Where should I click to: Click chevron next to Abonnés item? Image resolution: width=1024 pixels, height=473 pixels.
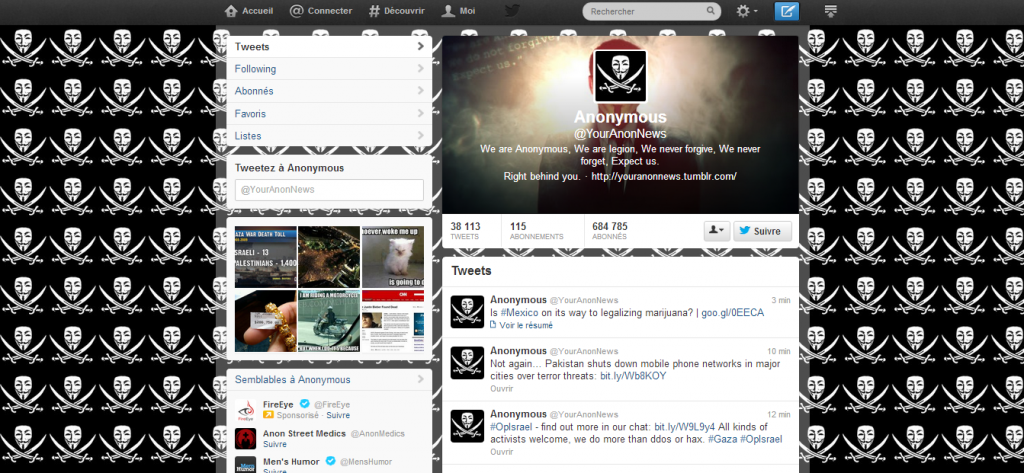click(x=421, y=91)
